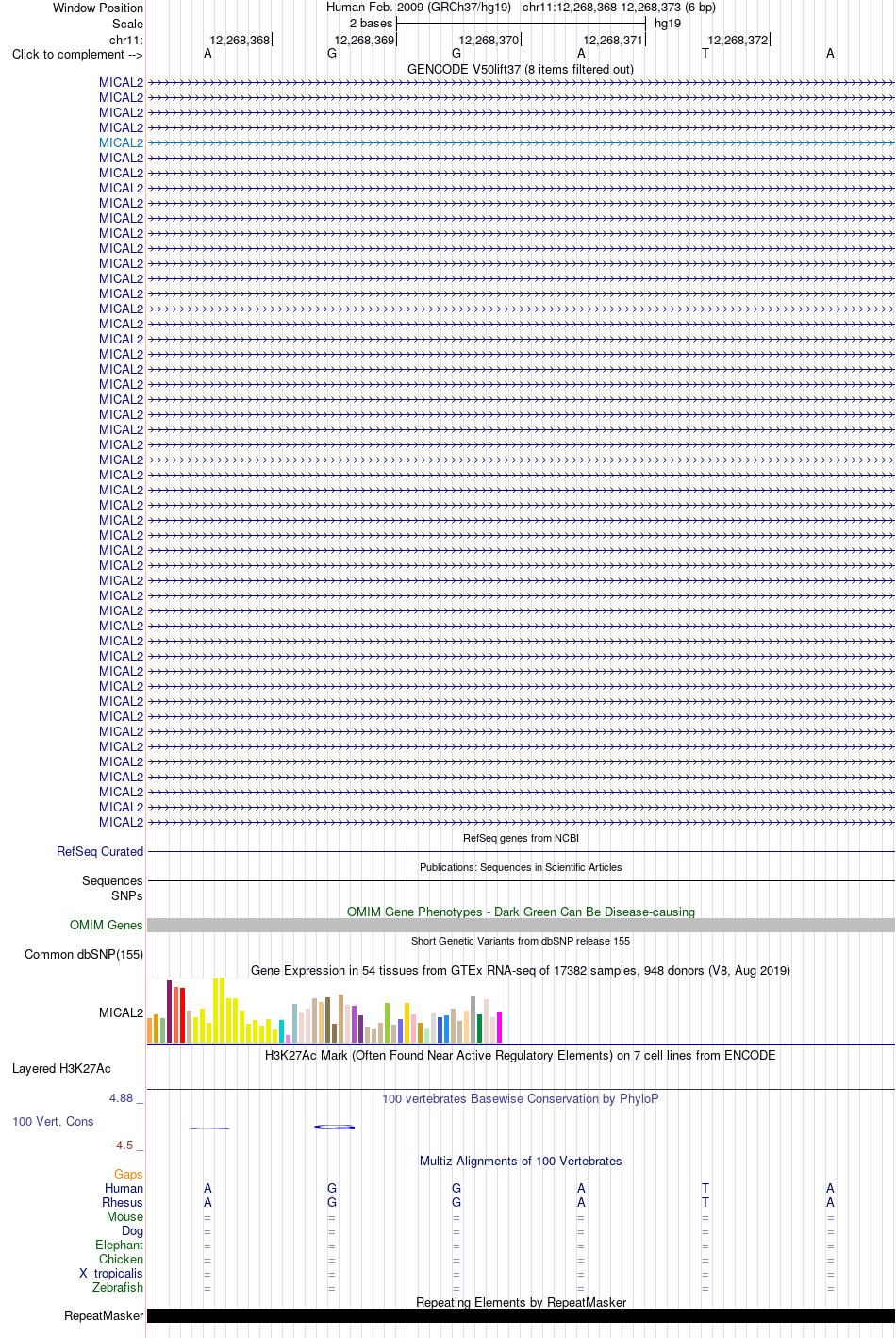Open the RefSeq Curated track label
The image size is (896, 1338).
pyautogui.click(x=100, y=851)
